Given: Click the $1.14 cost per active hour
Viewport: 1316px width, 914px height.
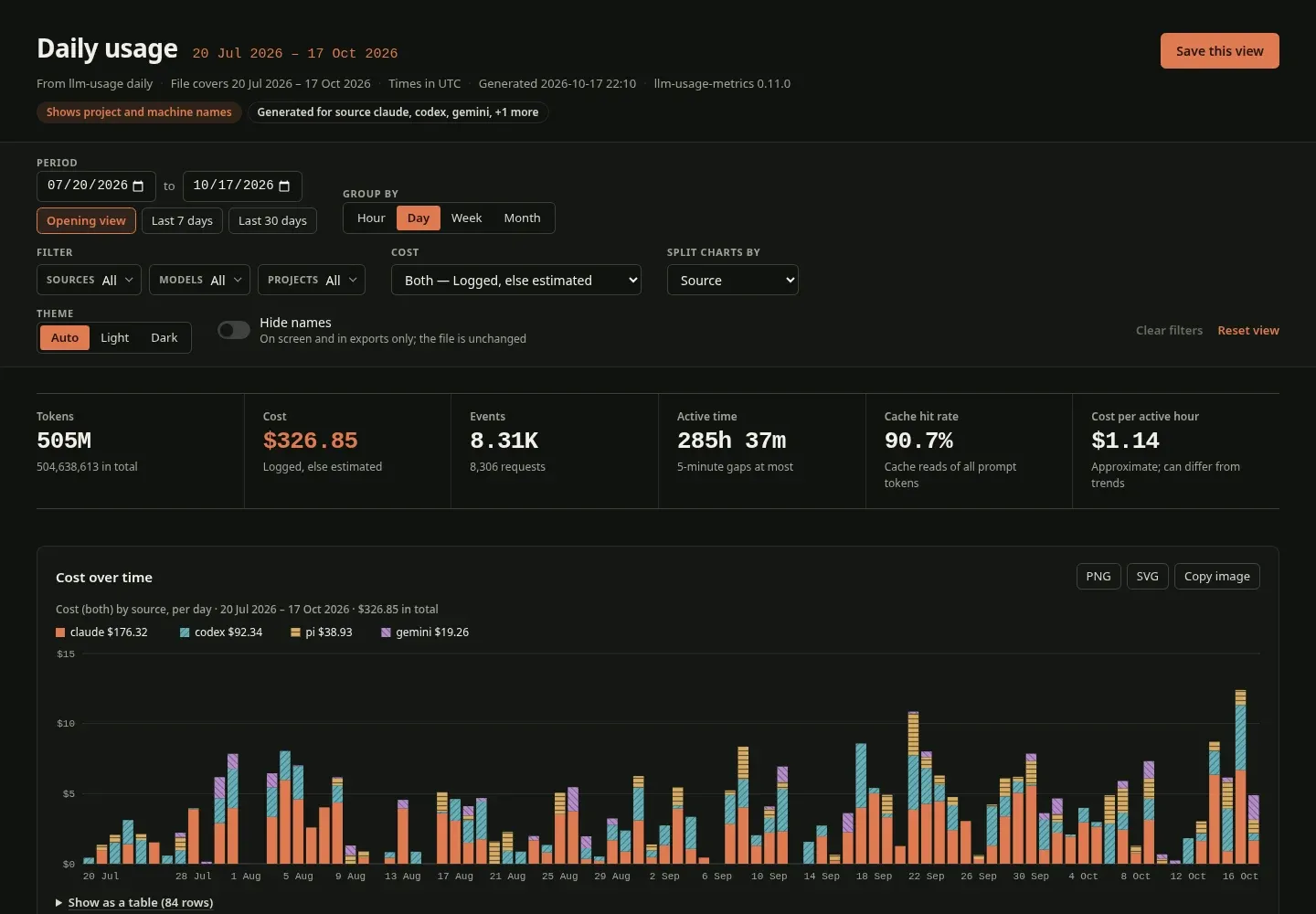Looking at the screenshot, I should coord(1125,441).
